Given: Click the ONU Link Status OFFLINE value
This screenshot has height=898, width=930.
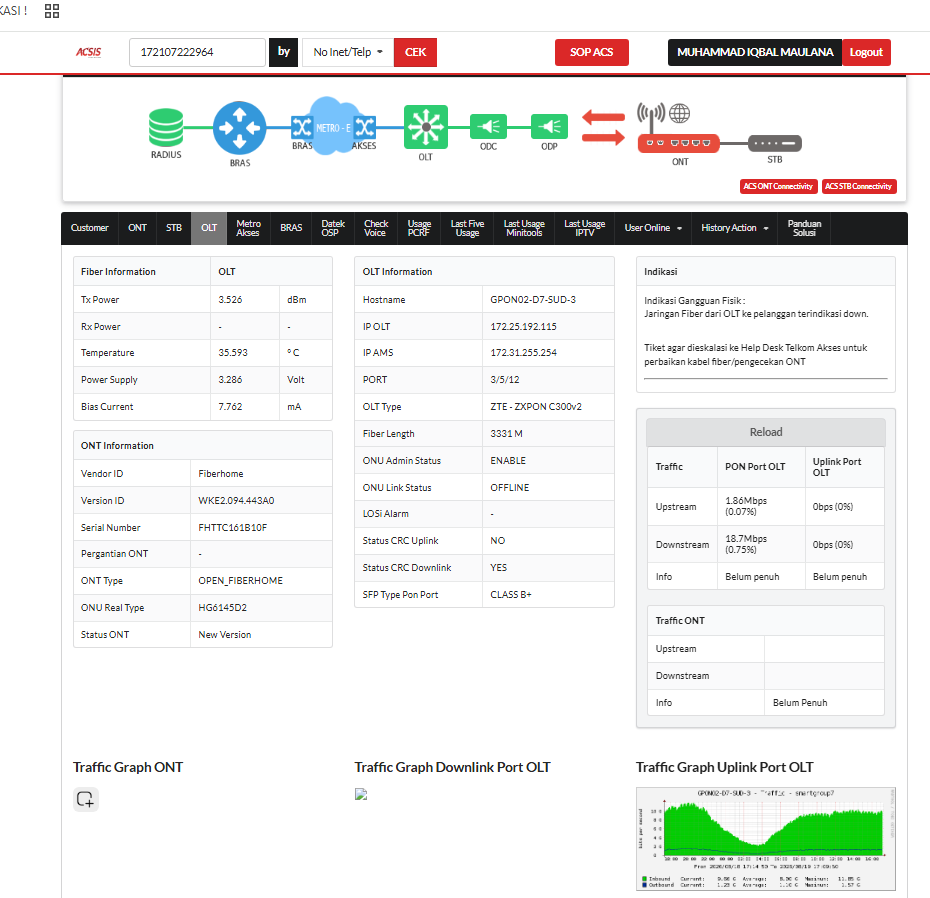Looking at the screenshot, I should click(509, 488).
